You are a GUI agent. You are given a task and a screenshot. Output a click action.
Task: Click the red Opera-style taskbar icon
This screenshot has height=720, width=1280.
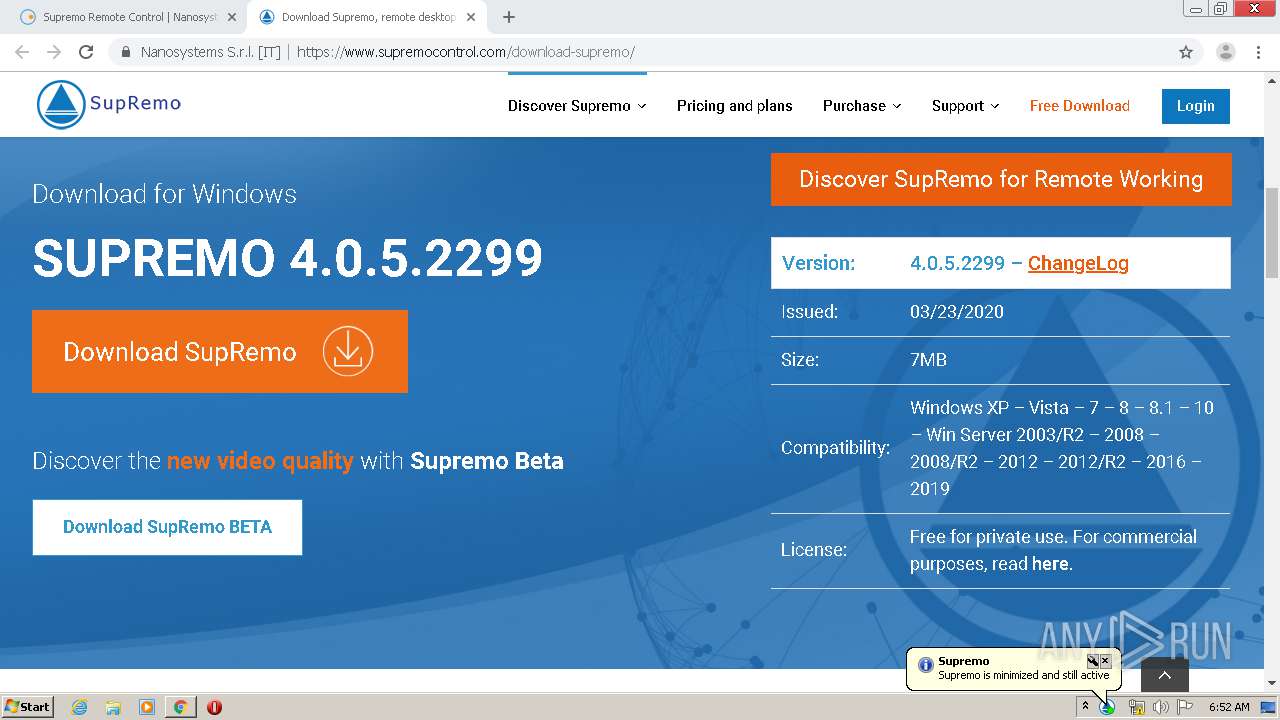point(214,707)
